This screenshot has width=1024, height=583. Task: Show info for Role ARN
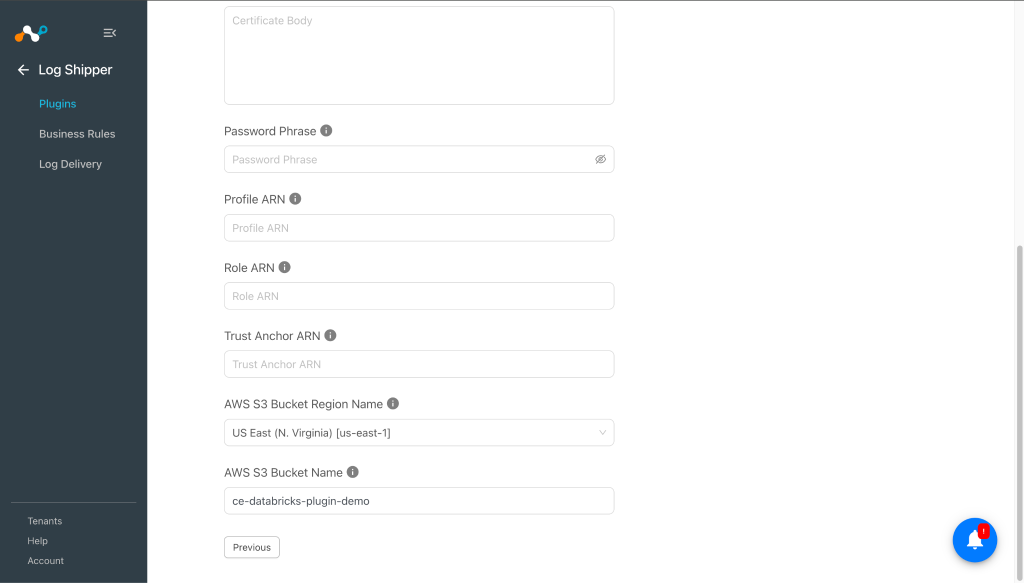(x=284, y=267)
